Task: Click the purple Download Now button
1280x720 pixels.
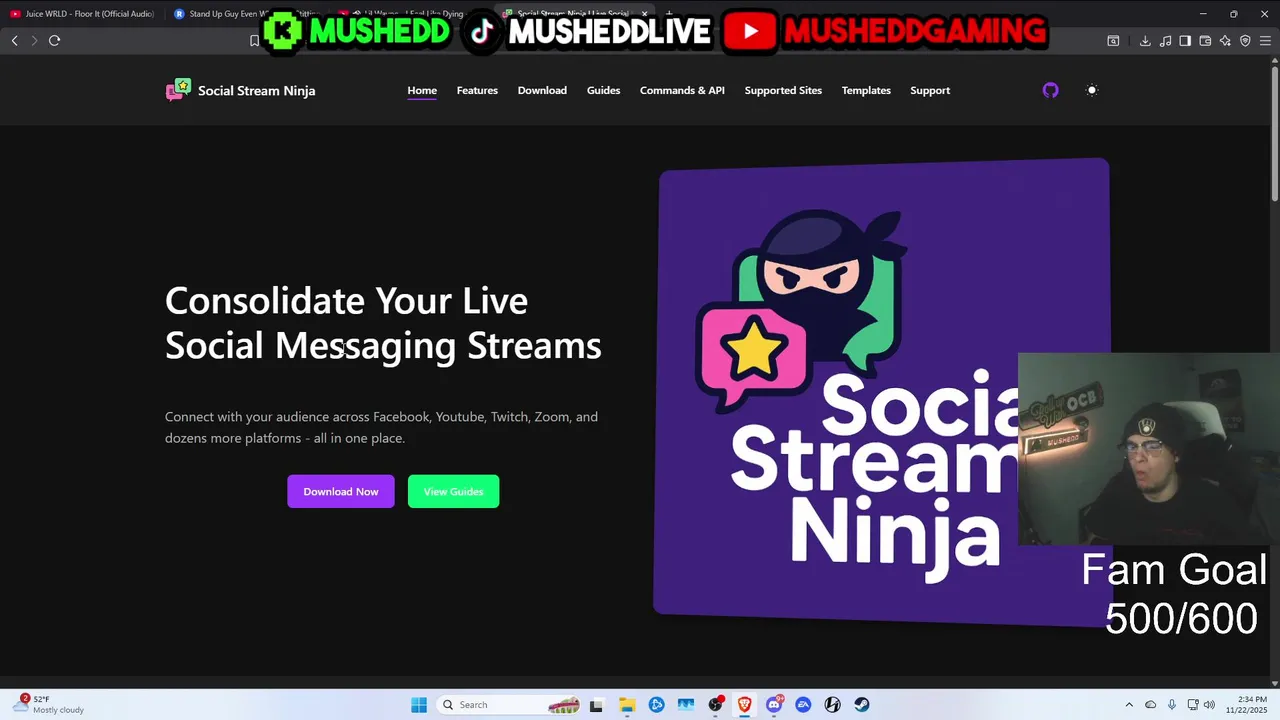Action: click(x=341, y=491)
